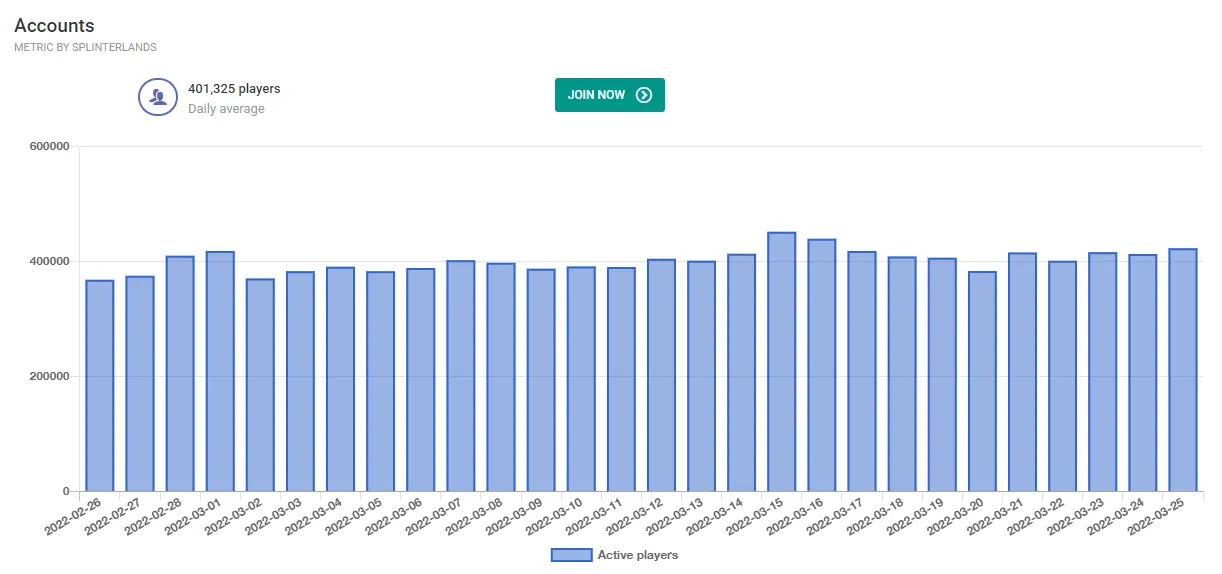Select the bar for 2022-03-02
This screenshot has height=574, width=1222.
tap(260, 385)
